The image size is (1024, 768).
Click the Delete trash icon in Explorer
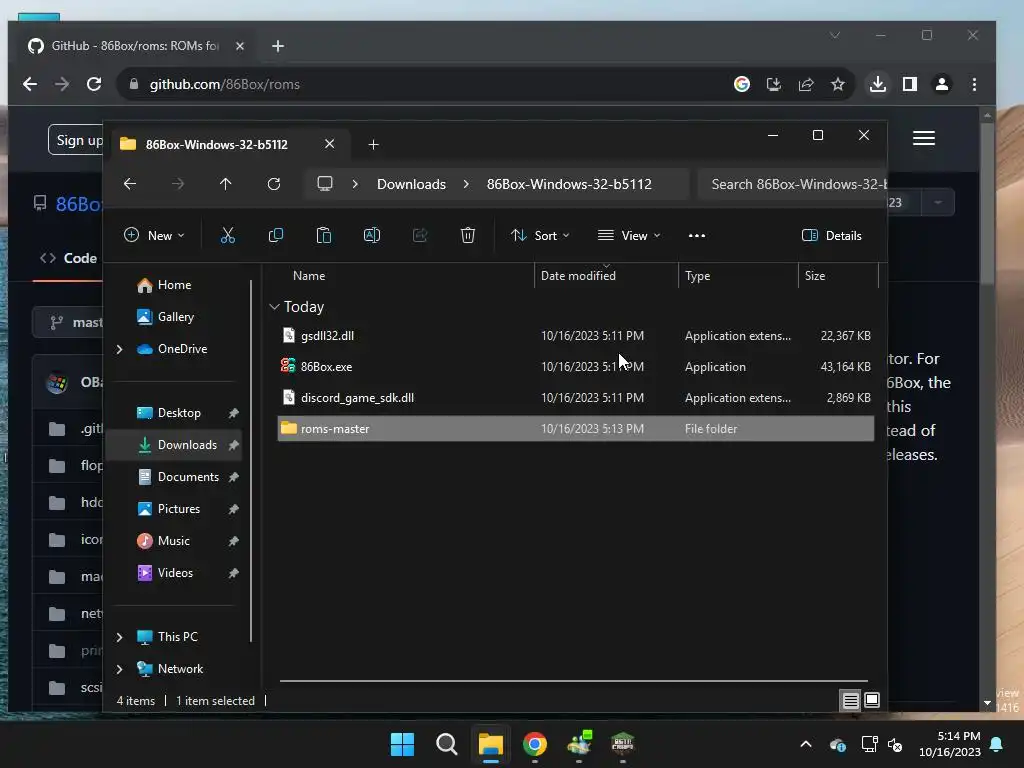tap(468, 236)
